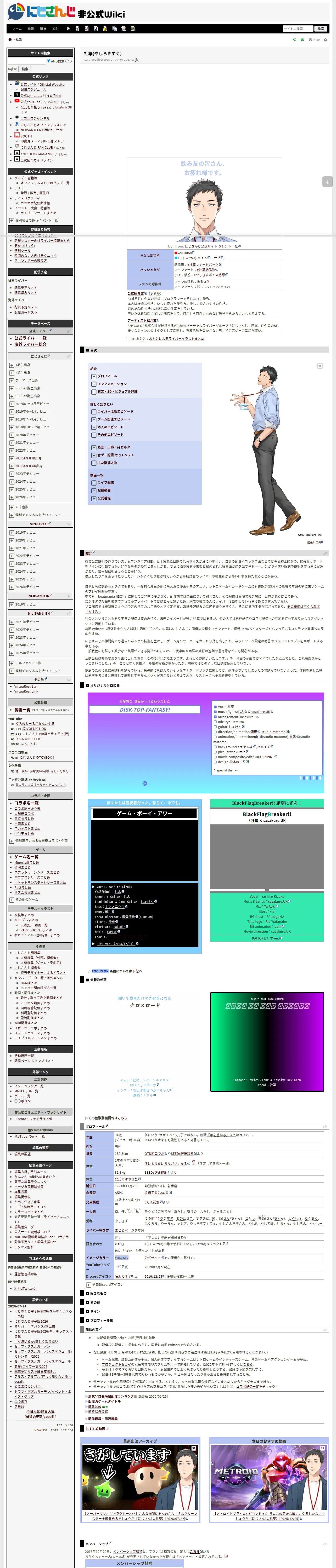Click the edit icon beside the last-modified date
336x1568 pixels.
[137, 60]
